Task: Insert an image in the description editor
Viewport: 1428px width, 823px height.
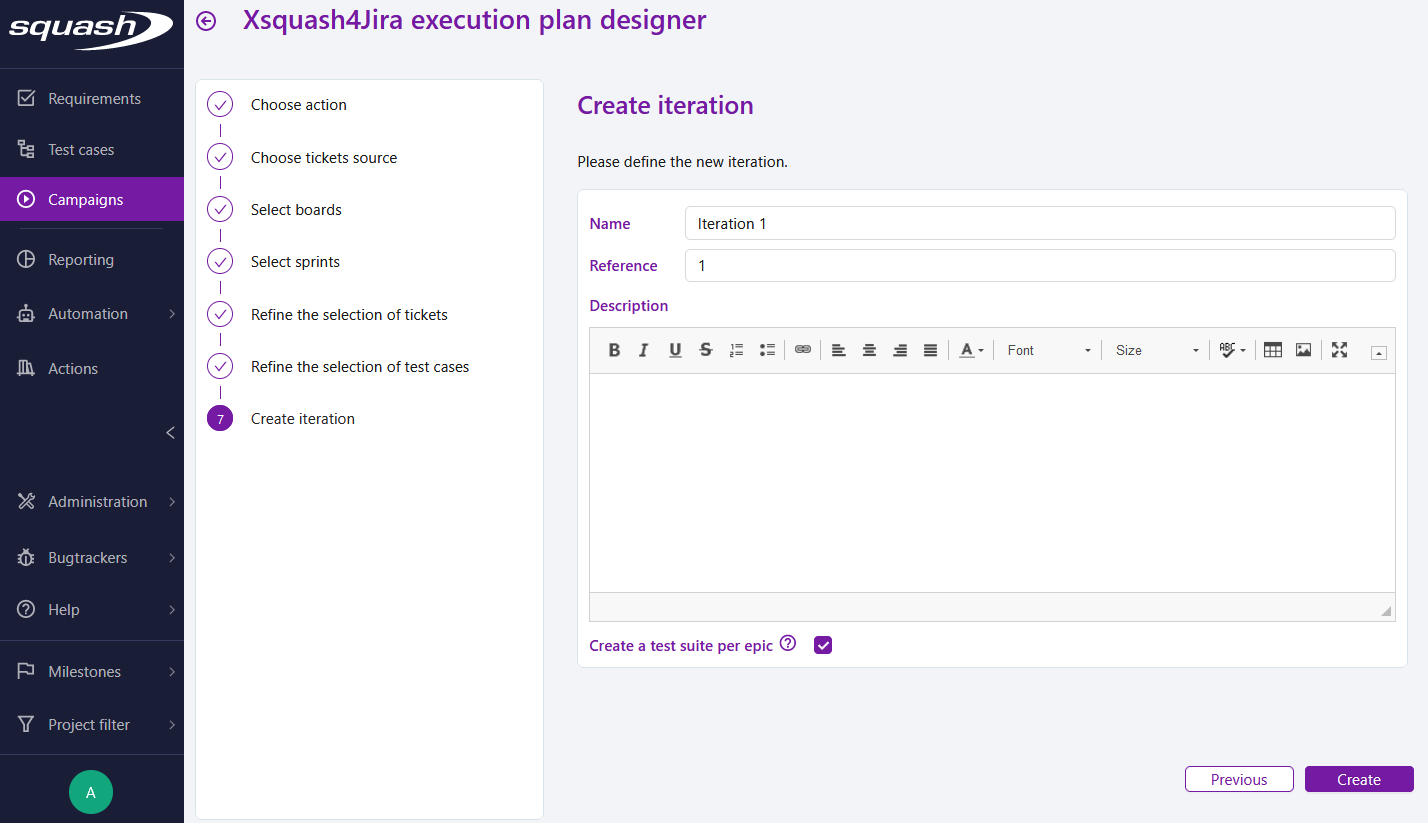Action: point(1304,349)
